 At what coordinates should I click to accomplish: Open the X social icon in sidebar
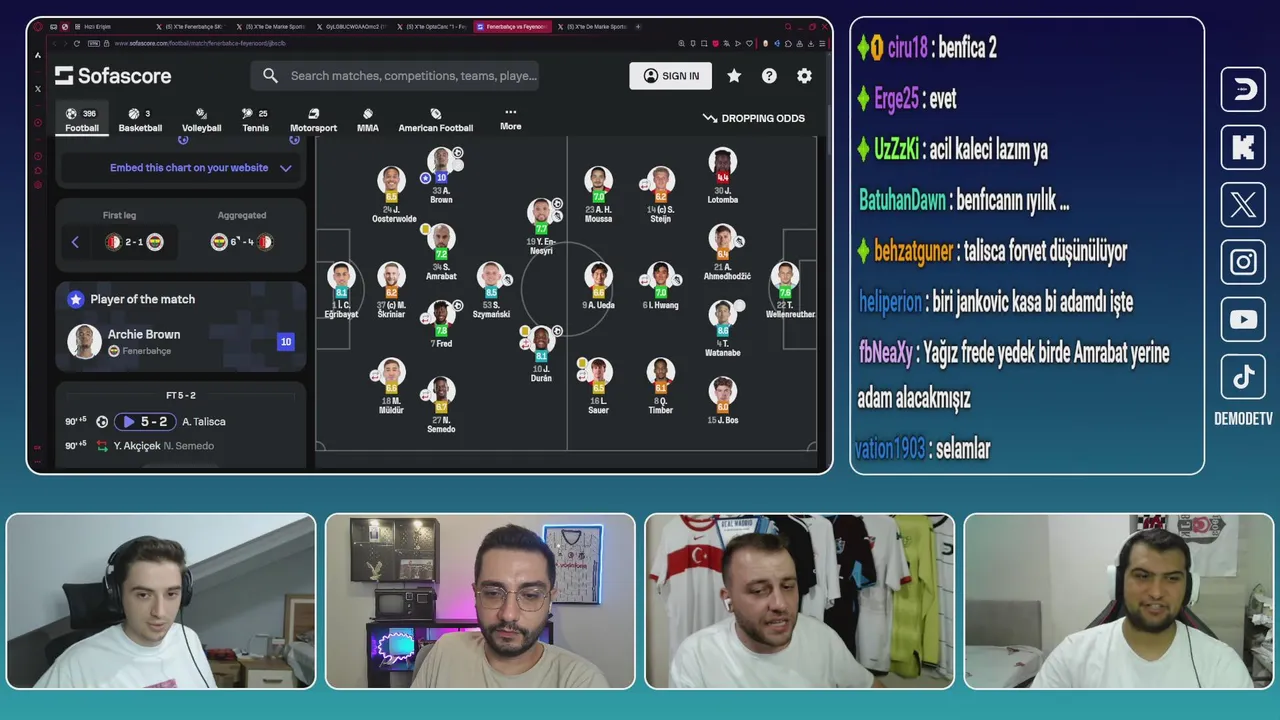[1243, 205]
